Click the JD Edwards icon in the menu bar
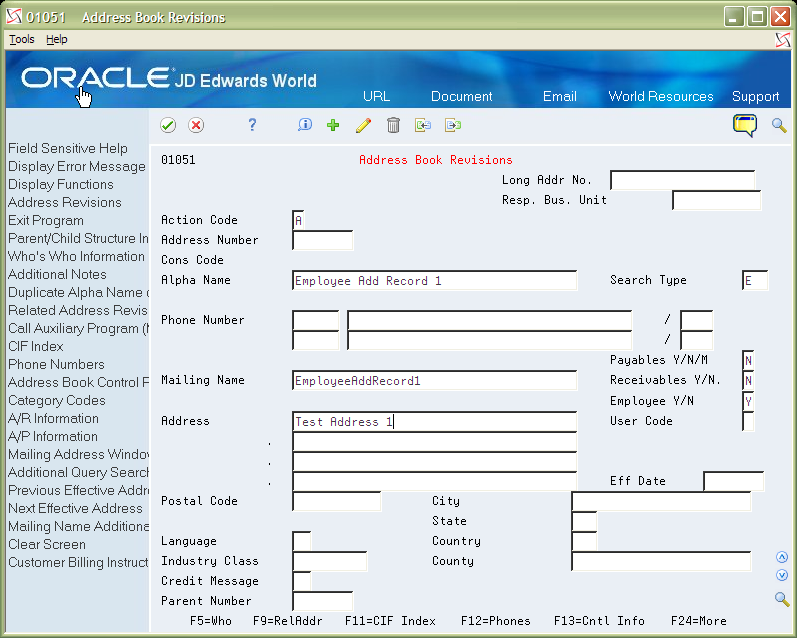Screen dimensions: 797x638 pos(783,40)
